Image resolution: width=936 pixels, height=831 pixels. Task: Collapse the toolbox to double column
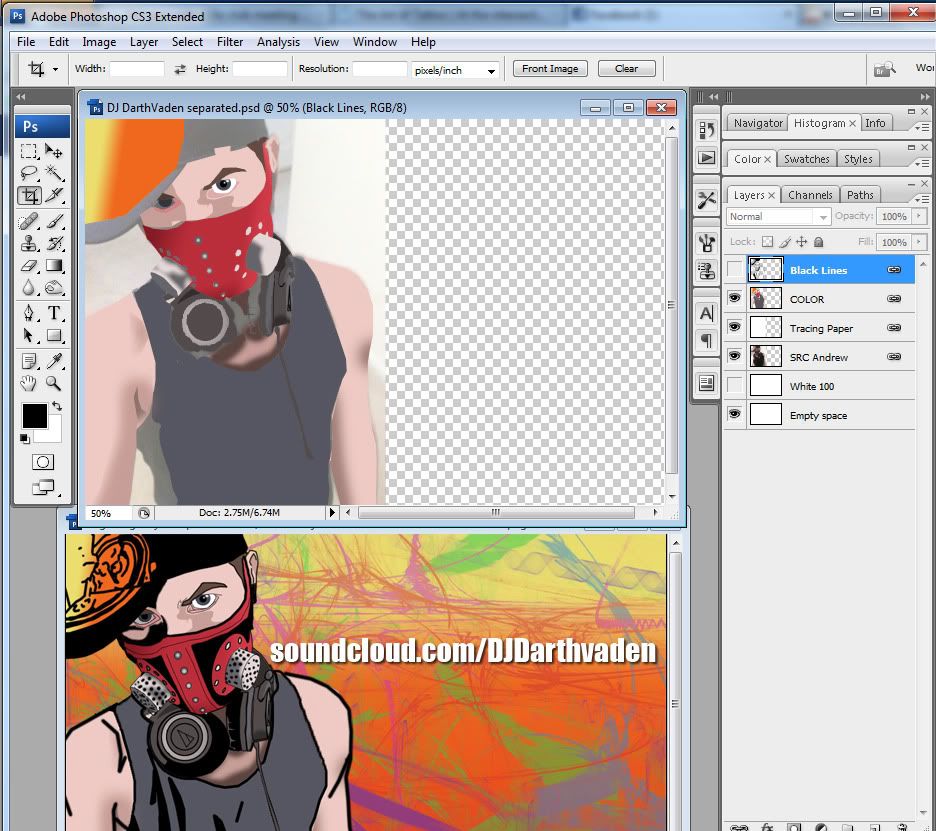(x=21, y=97)
